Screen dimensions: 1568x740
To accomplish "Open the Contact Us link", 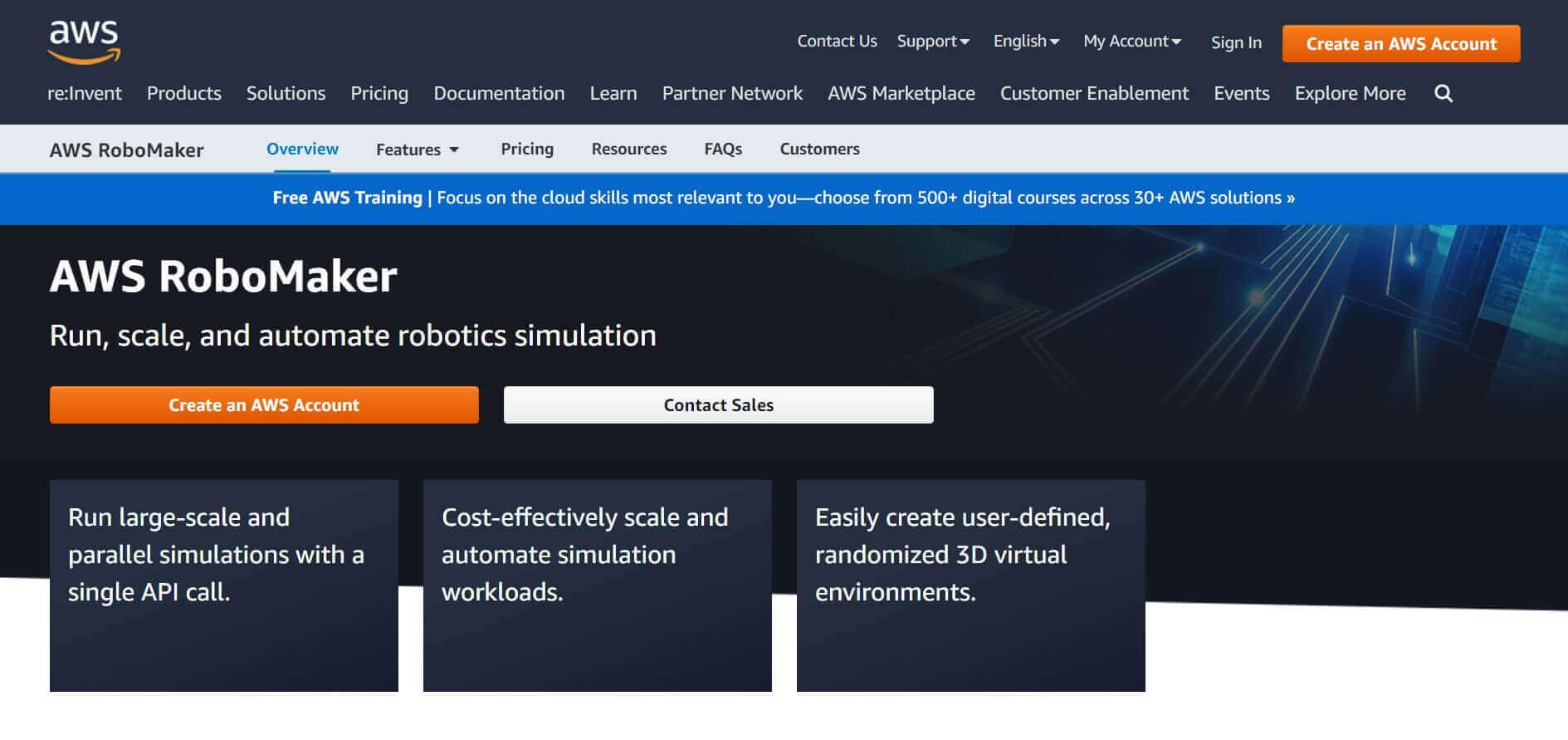I will [837, 42].
